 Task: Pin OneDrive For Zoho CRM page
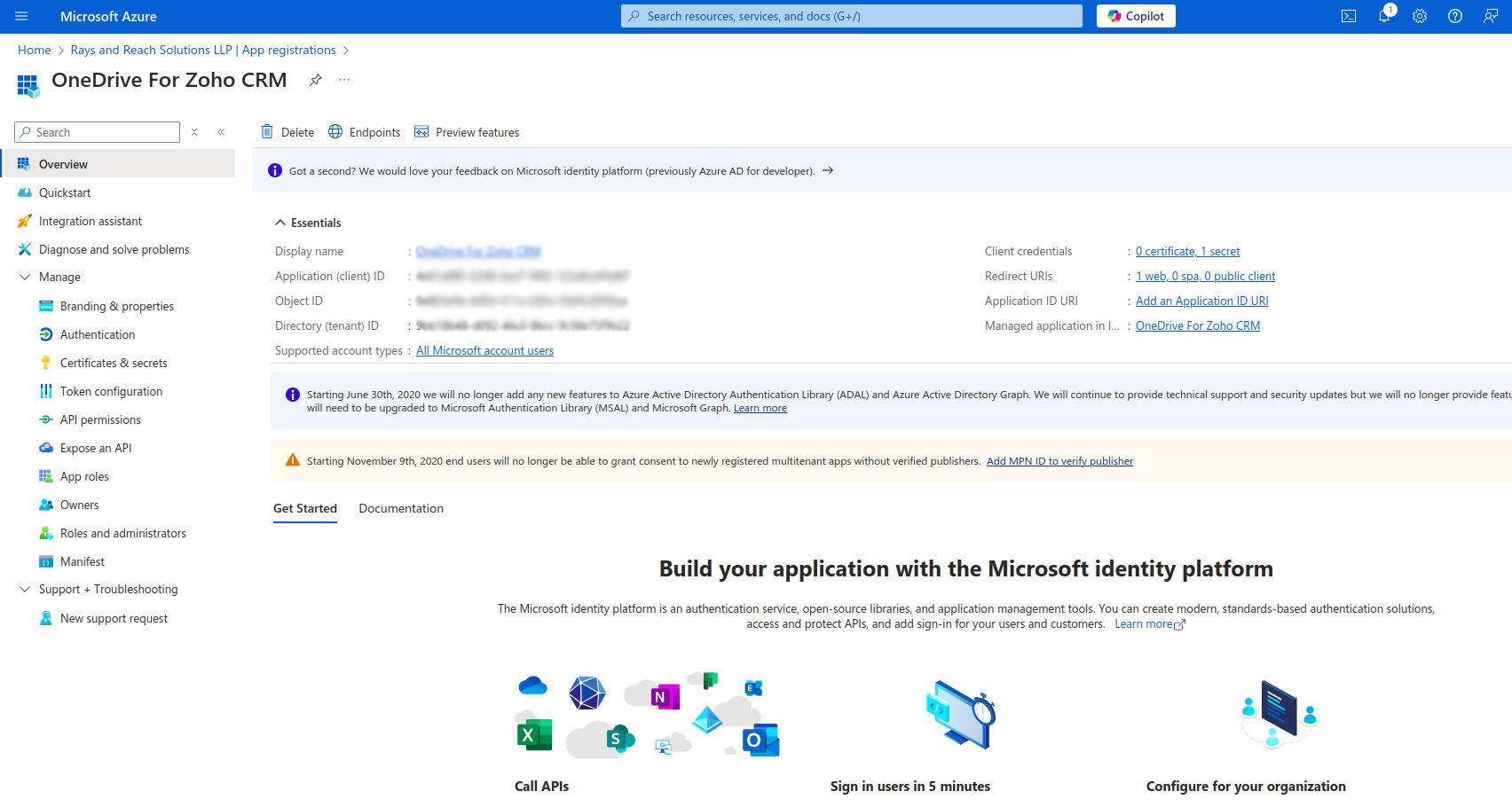[315, 80]
